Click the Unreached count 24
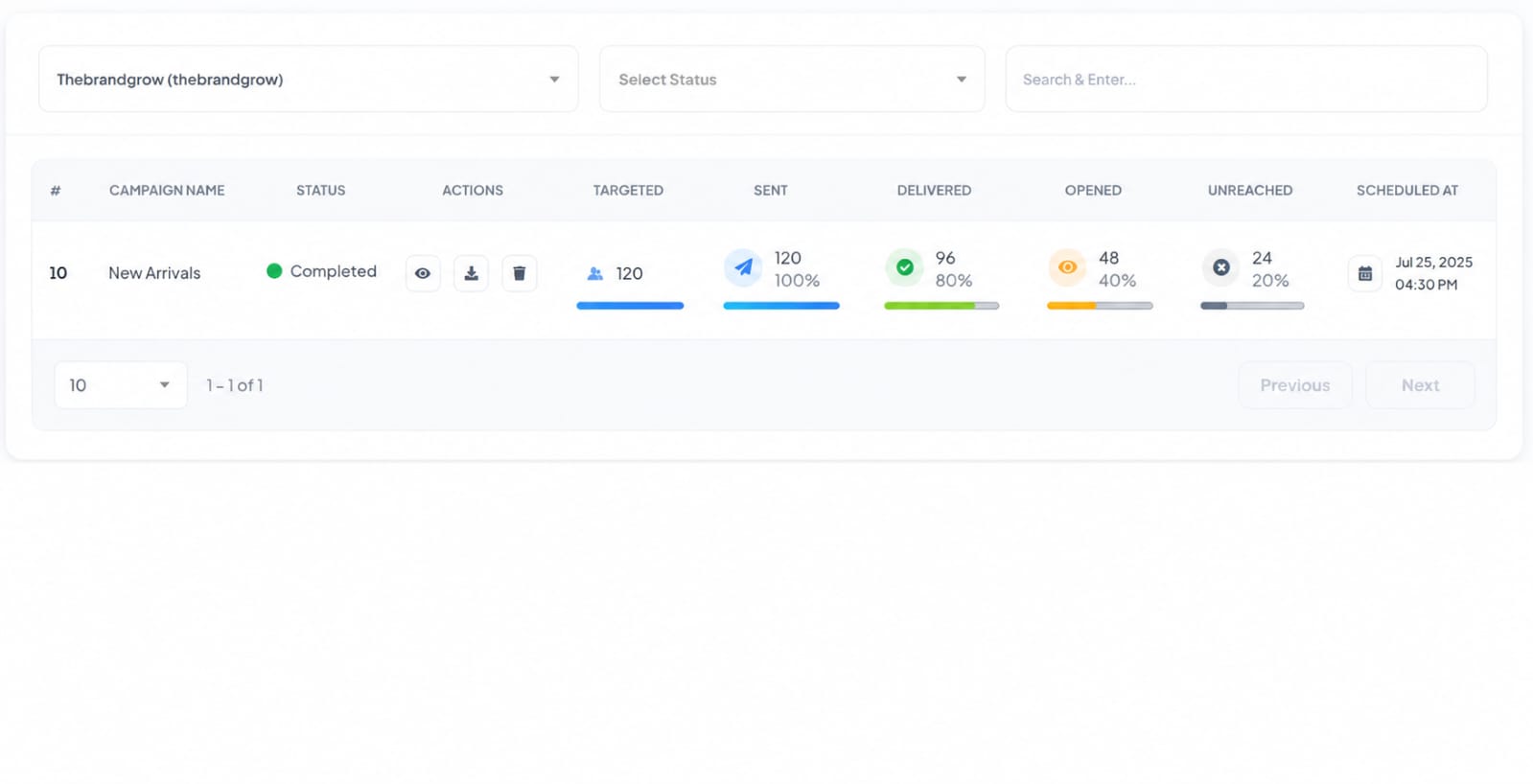The image size is (1533, 784). tap(1263, 258)
